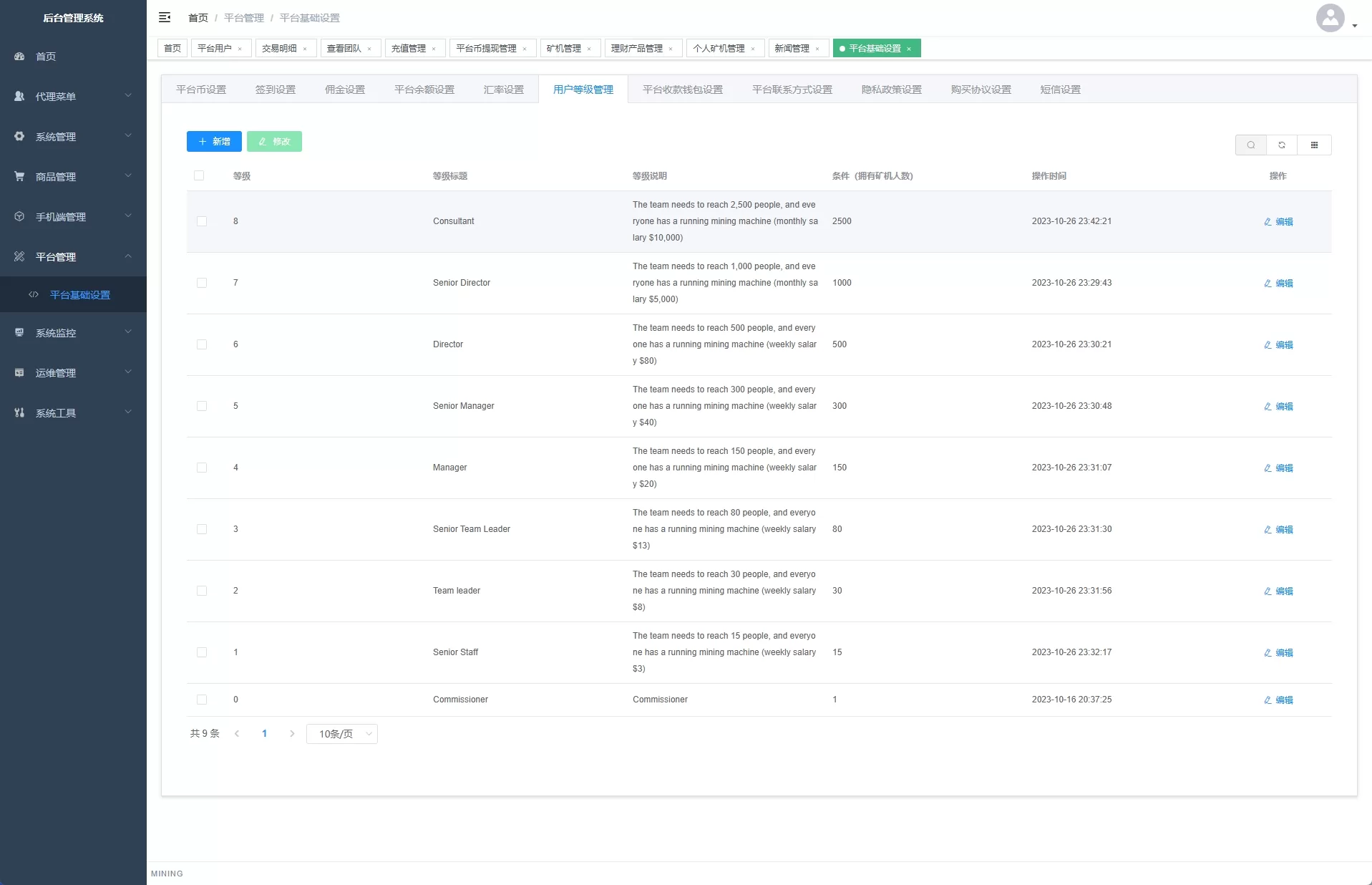Open the 平台收款钱包设置 tab
Image resolution: width=1372 pixels, height=885 pixels.
(682, 90)
